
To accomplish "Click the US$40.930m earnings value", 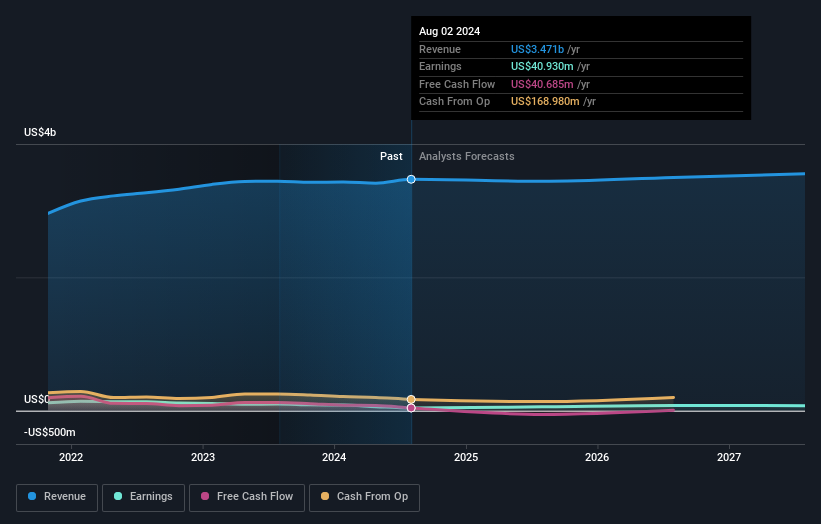I will (x=542, y=66).
